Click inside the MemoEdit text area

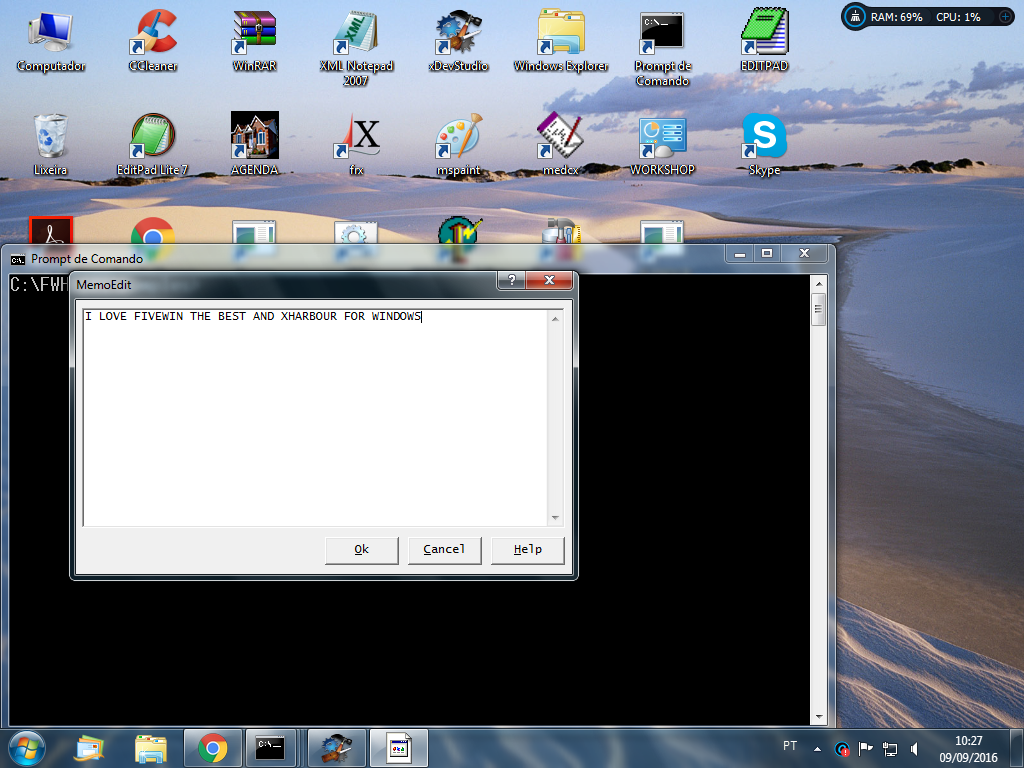pyautogui.click(x=315, y=418)
